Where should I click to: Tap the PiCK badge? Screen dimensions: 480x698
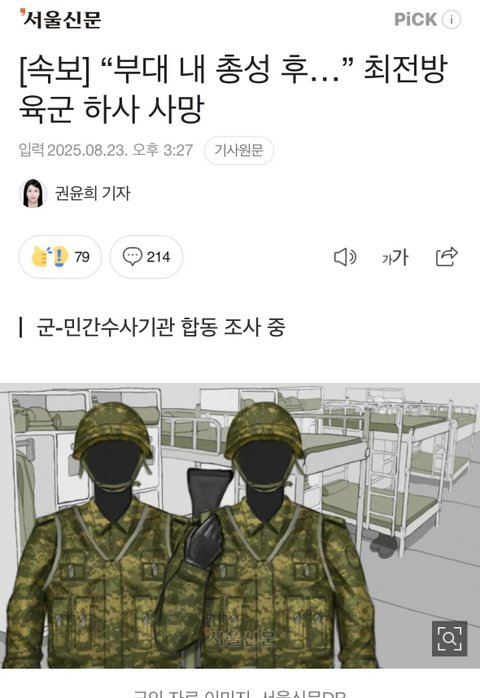pyautogui.click(x=415, y=20)
